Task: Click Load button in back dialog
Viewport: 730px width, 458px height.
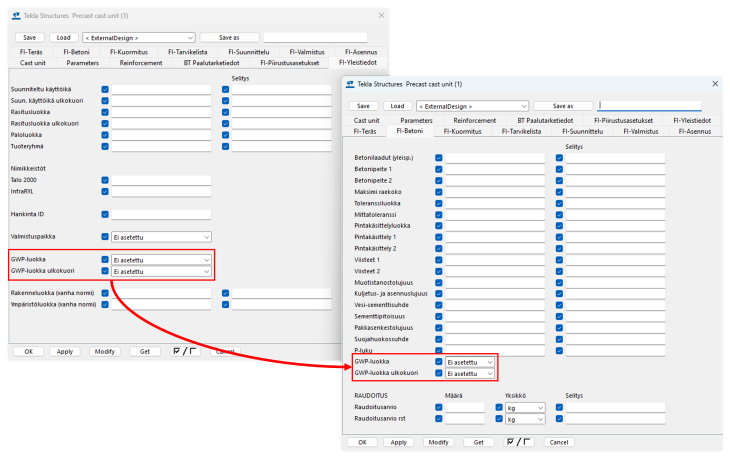Action: click(63, 38)
